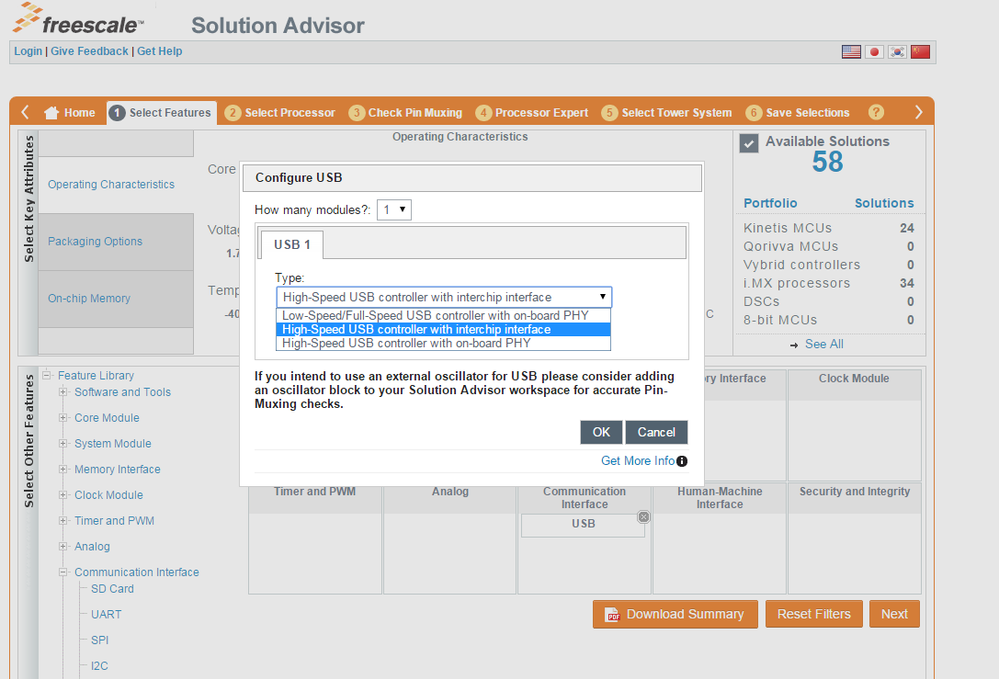Click the Freescale logo

[x=77, y=18]
